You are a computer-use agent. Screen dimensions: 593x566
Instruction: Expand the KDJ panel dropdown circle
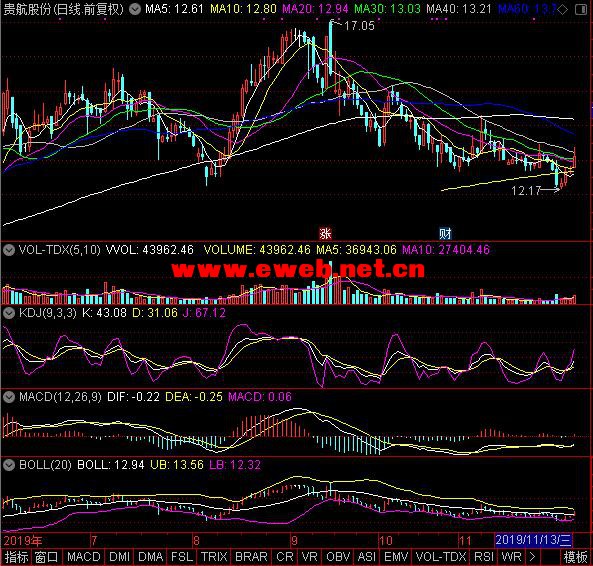[x=9, y=313]
